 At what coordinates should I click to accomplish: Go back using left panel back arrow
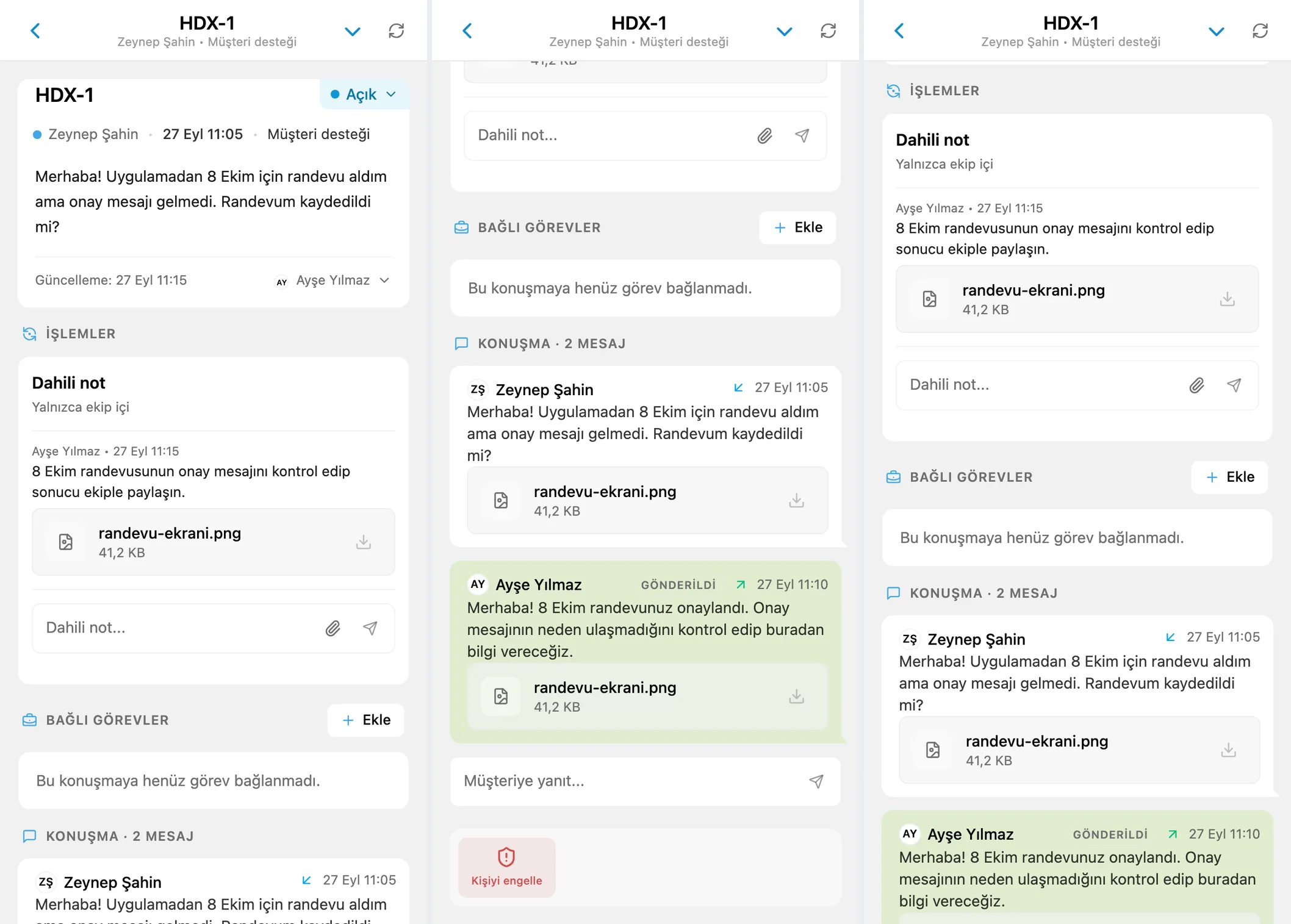pyautogui.click(x=35, y=30)
